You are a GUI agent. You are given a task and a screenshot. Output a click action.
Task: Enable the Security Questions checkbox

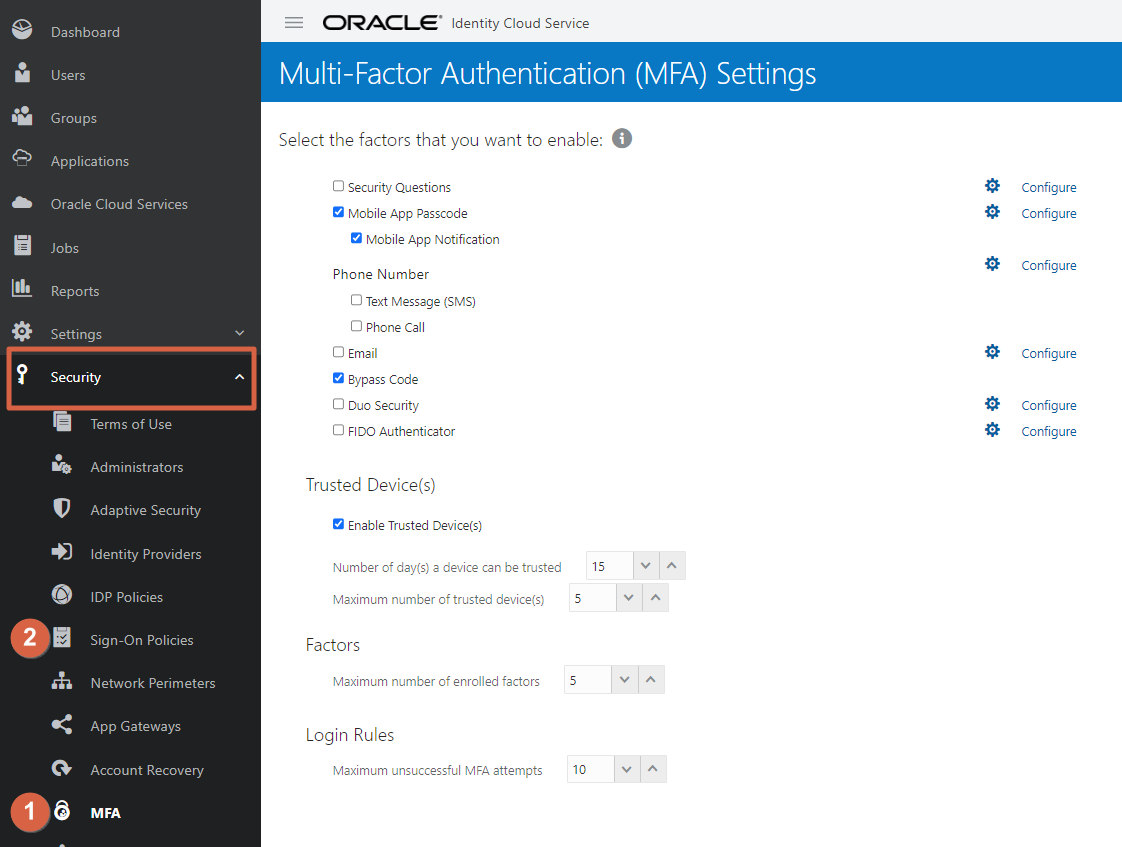(338, 186)
